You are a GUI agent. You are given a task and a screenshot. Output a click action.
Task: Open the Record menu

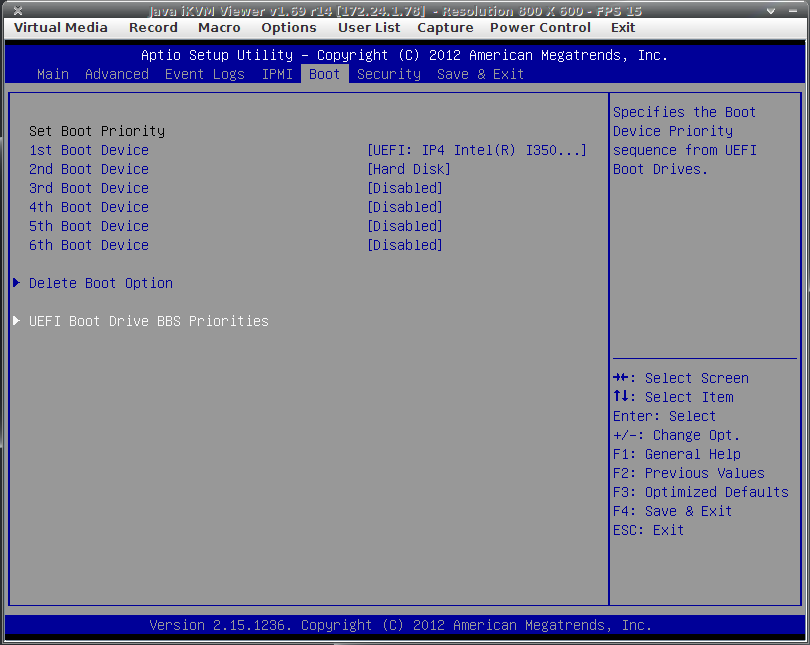coord(153,28)
